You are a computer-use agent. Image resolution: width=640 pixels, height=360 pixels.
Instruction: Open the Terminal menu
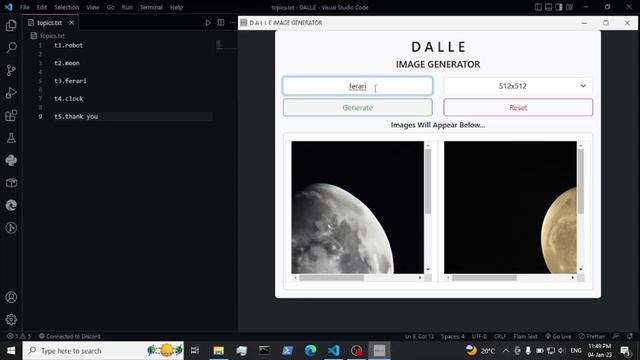coord(151,7)
